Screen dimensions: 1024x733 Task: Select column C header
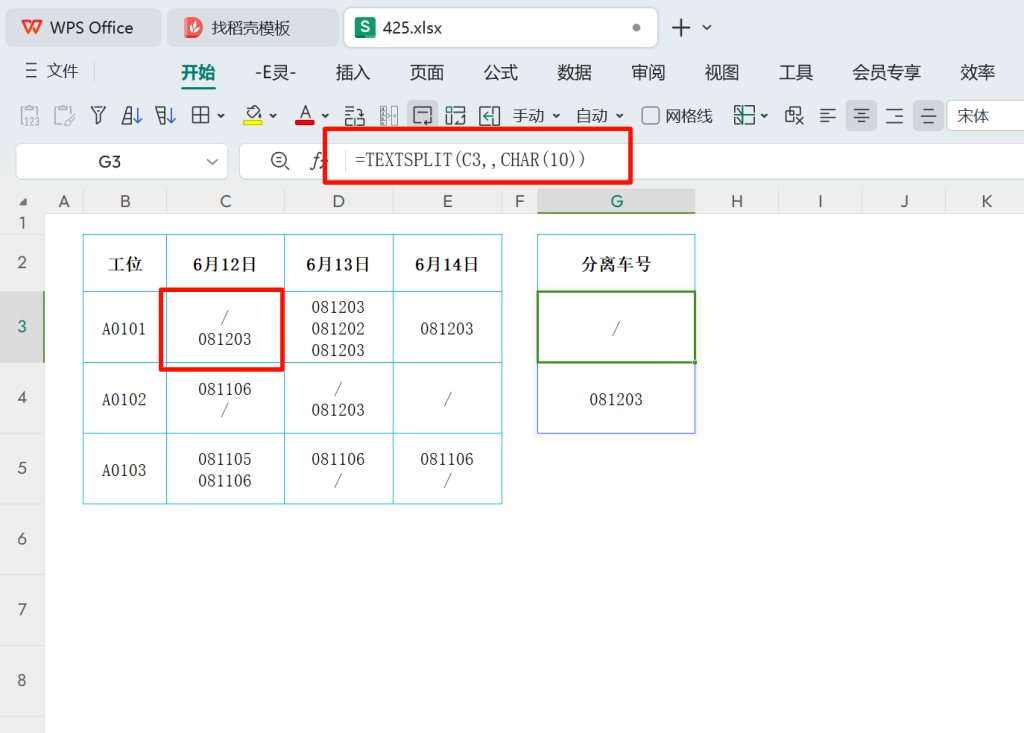pyautogui.click(x=225, y=201)
